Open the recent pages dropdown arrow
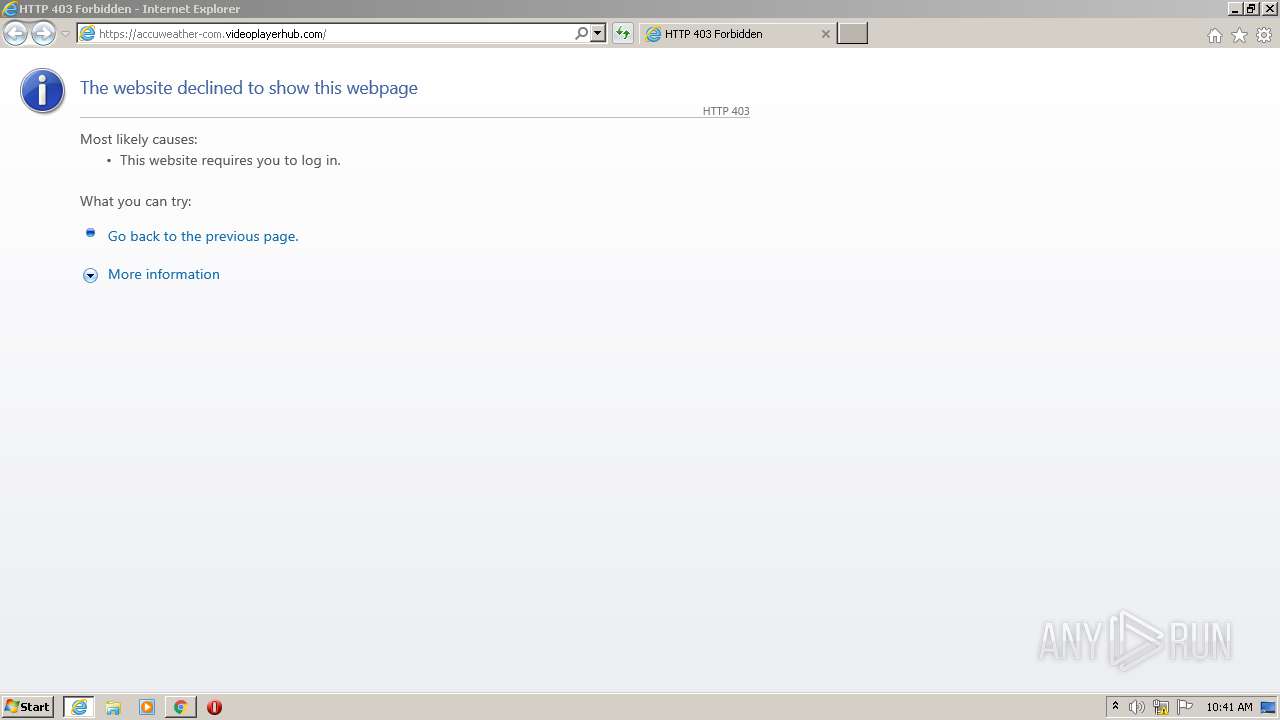1280x720 pixels. (x=65, y=34)
